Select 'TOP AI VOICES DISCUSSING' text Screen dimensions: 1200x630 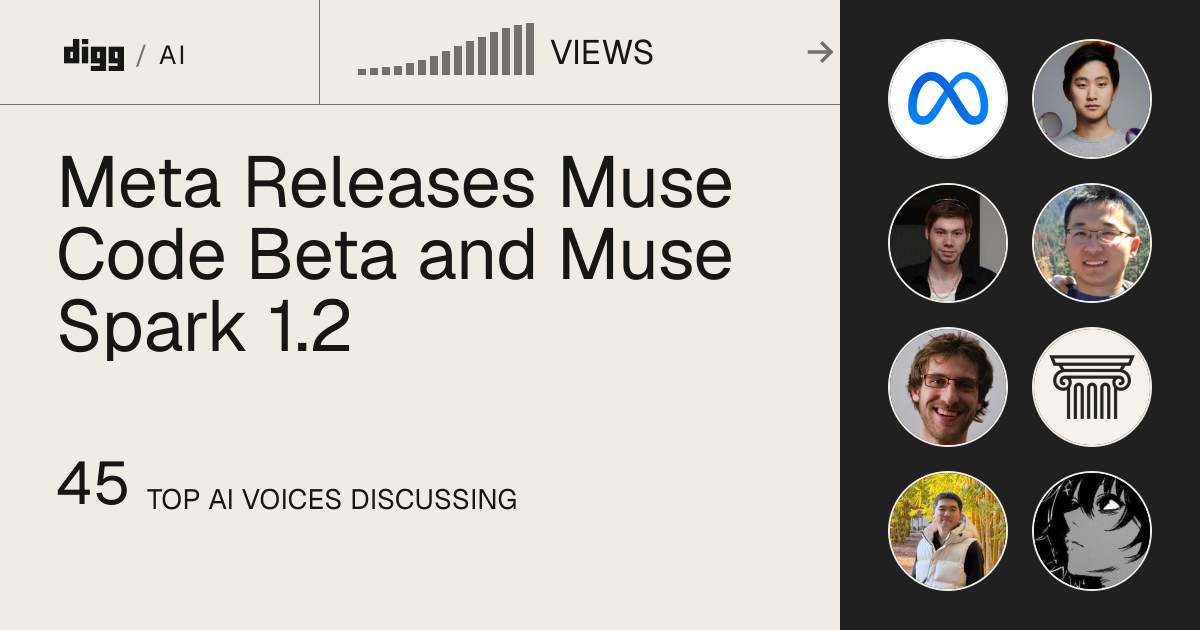click(332, 499)
